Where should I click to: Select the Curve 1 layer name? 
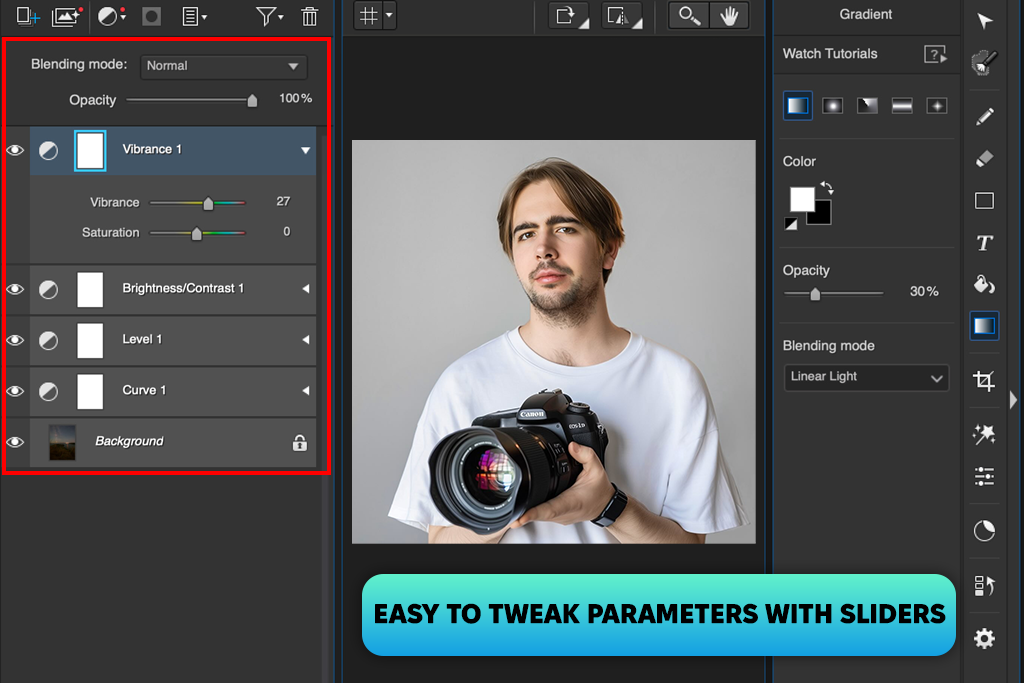pyautogui.click(x=144, y=390)
